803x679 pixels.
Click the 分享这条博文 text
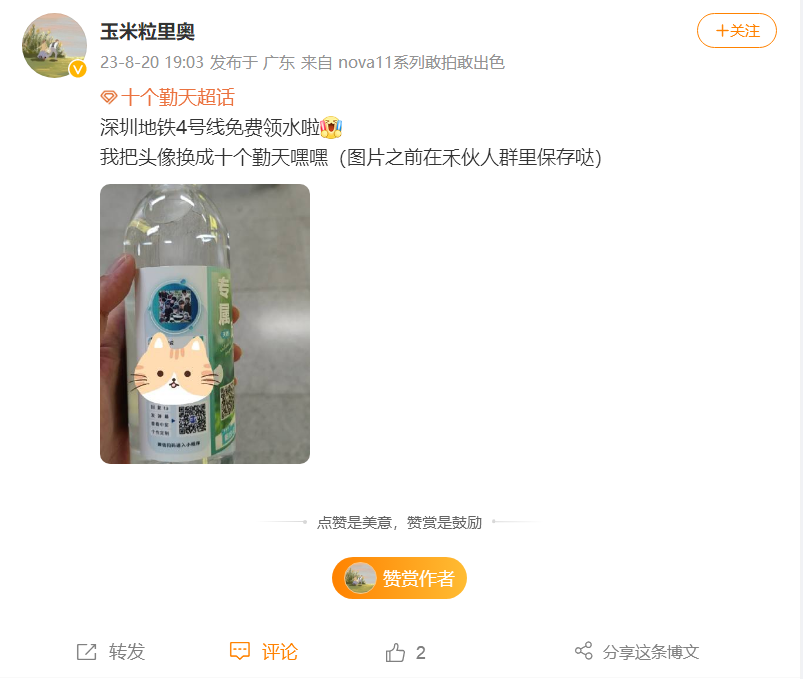point(651,652)
